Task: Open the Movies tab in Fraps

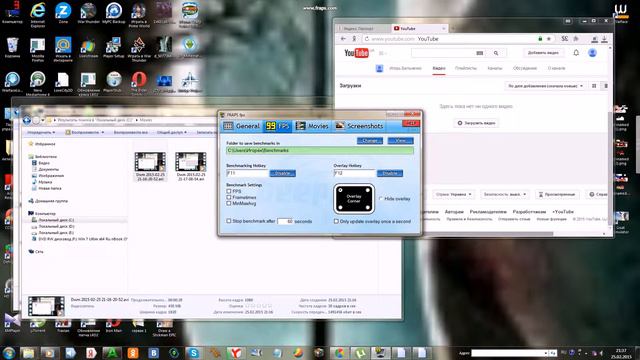Action: [312, 126]
